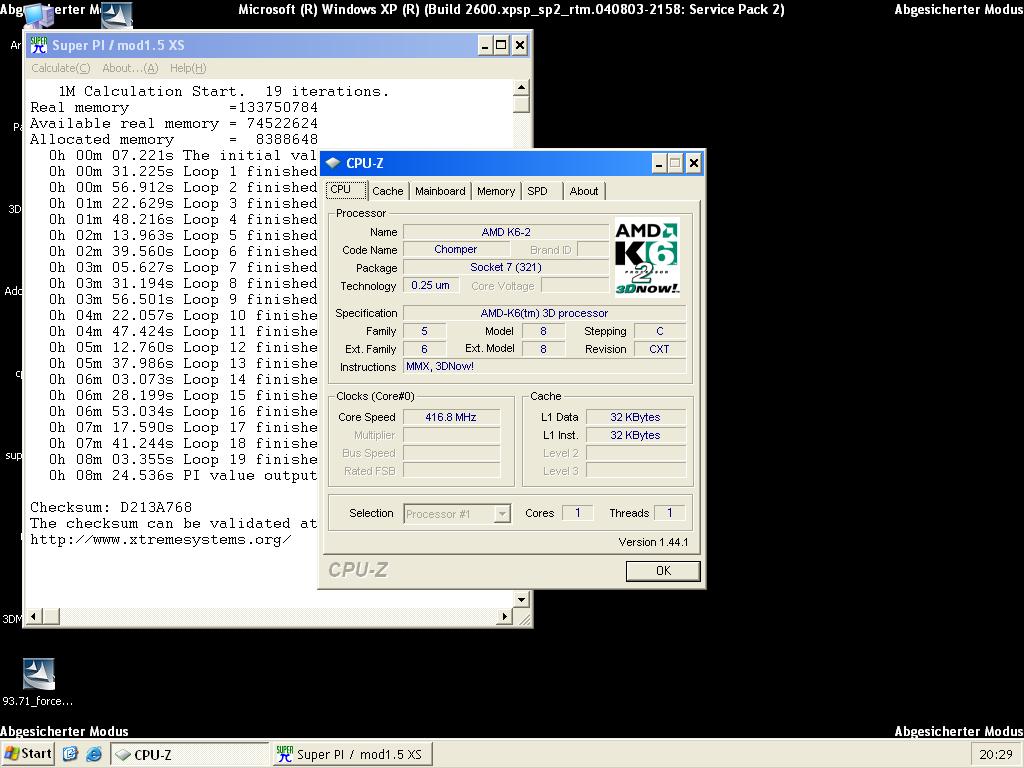Click '1M Calculation Start. 19 iterations.' line
The height and width of the screenshot is (768, 1024).
[x=223, y=91]
